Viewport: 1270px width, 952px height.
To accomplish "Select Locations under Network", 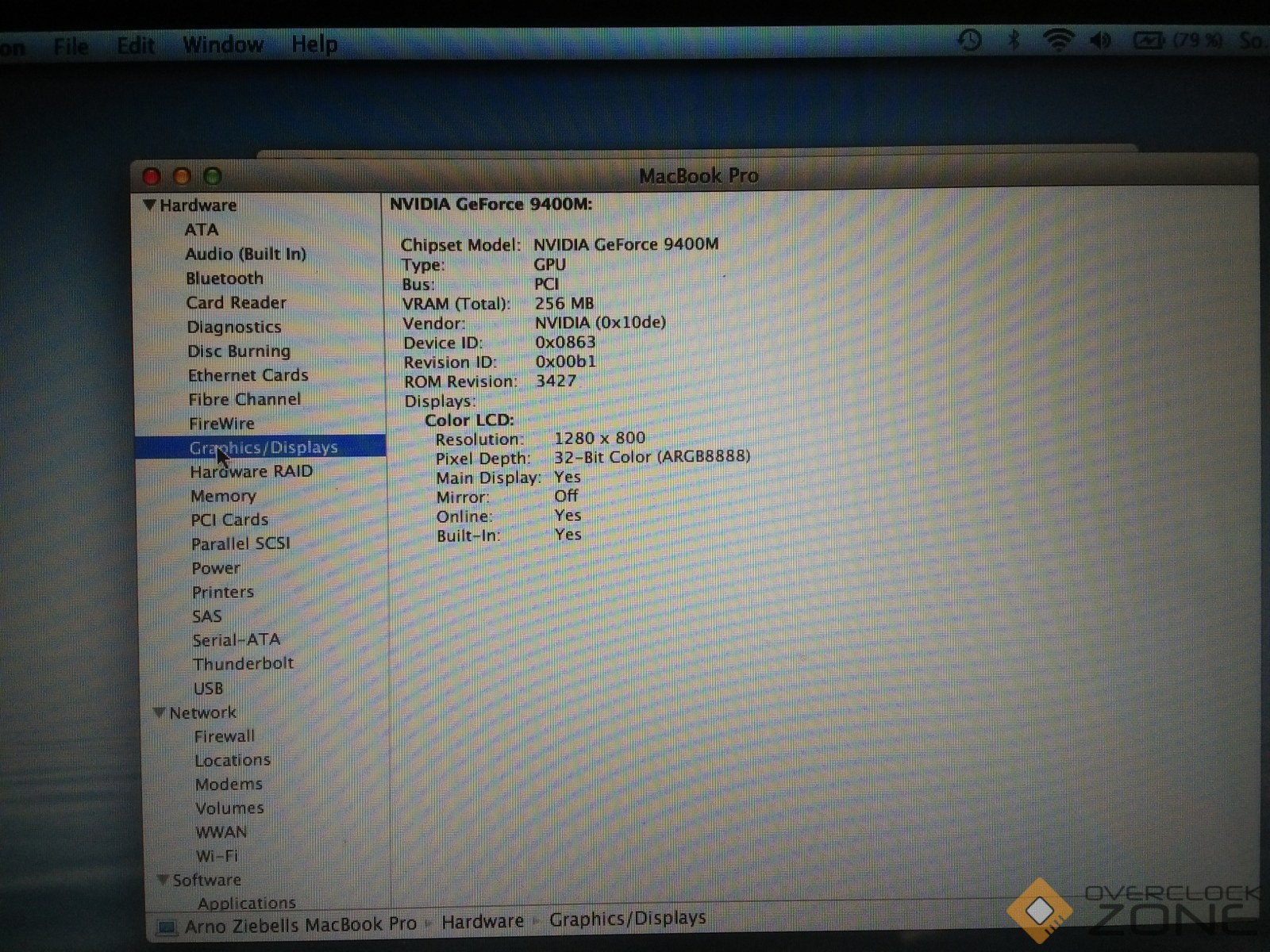I will coord(233,760).
